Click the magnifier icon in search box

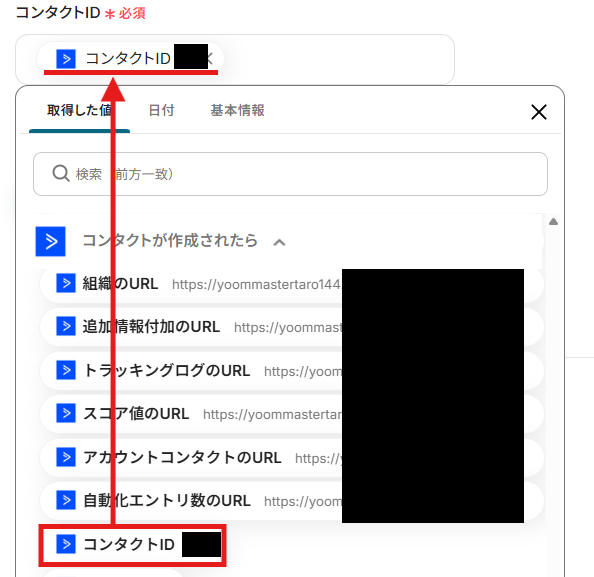(x=61, y=174)
